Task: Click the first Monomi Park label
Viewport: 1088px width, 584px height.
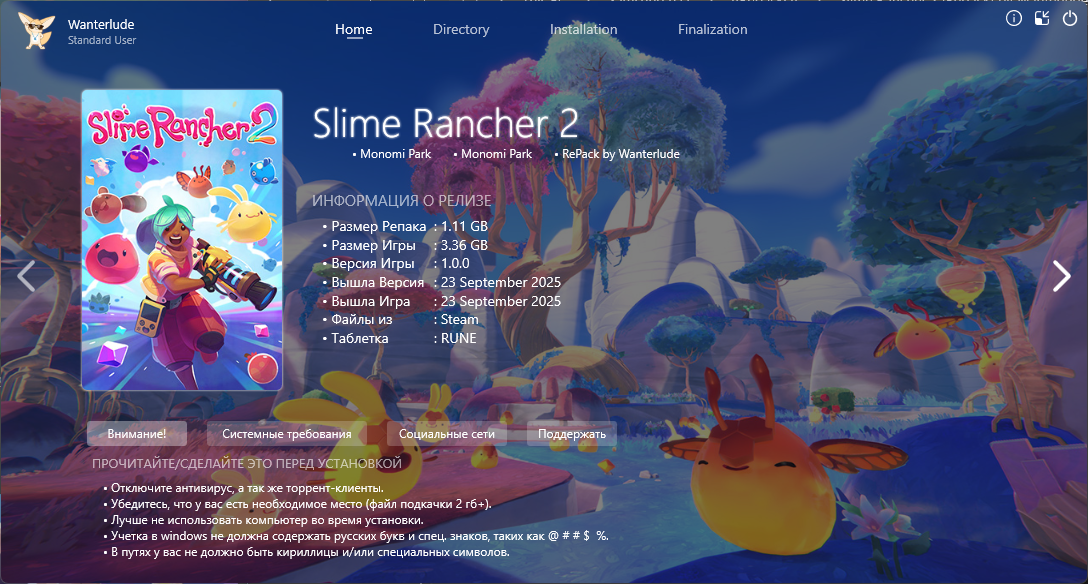Action: [x=396, y=154]
